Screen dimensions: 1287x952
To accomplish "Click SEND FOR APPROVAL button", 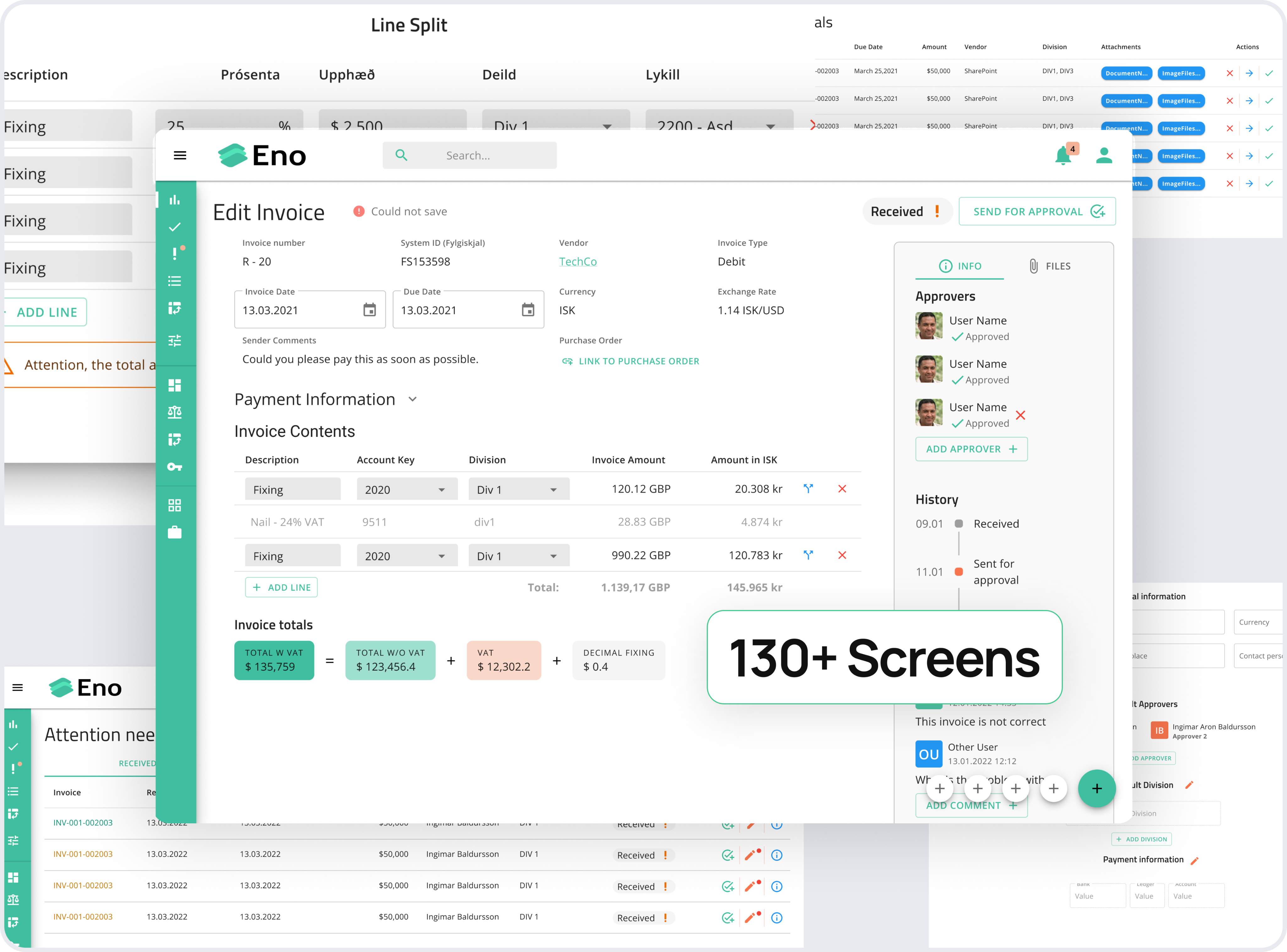I will 1037,211.
